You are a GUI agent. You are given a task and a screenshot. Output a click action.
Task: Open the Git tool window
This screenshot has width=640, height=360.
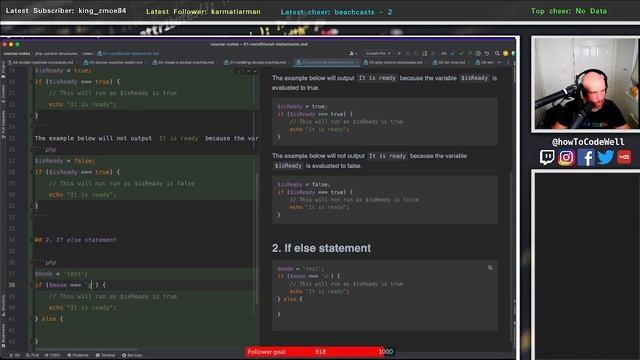pos(14,355)
